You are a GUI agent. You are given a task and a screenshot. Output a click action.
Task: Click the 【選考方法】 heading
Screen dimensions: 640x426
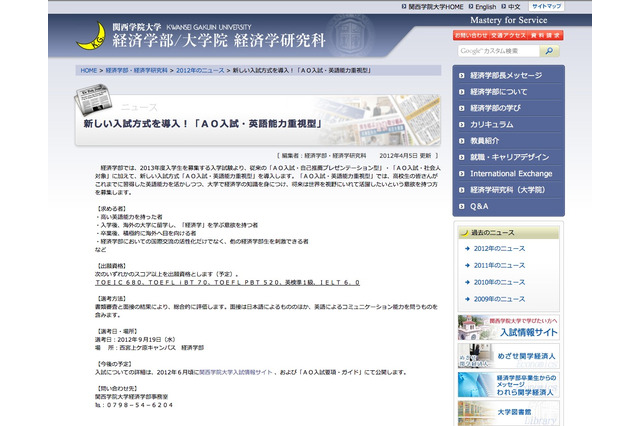(x=111, y=299)
